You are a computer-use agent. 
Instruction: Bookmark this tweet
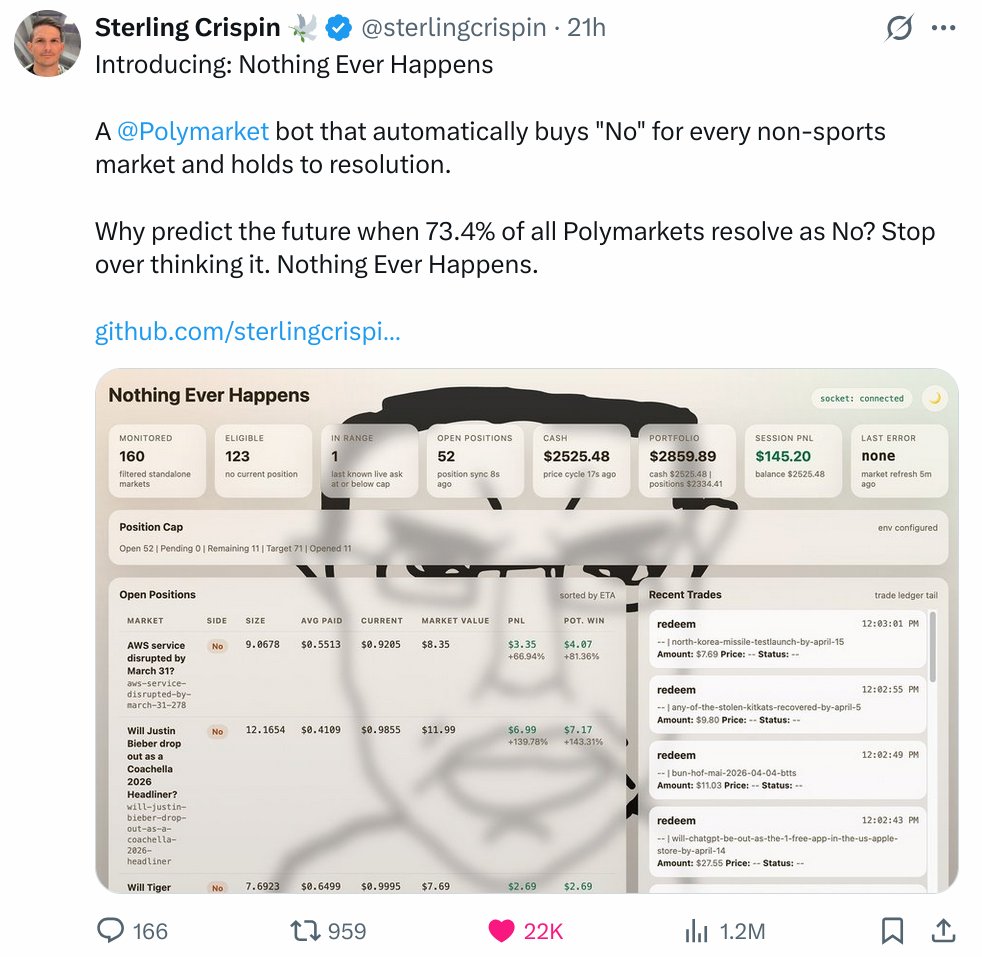(x=892, y=931)
